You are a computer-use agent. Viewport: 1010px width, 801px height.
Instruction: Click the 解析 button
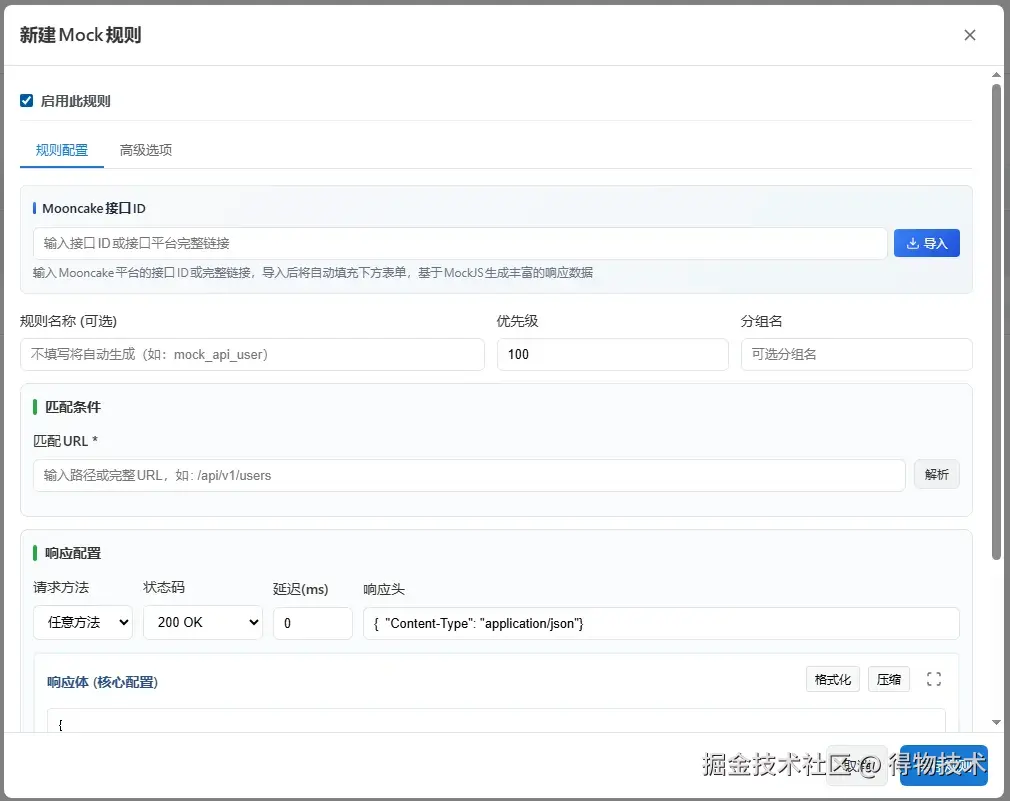tap(937, 475)
